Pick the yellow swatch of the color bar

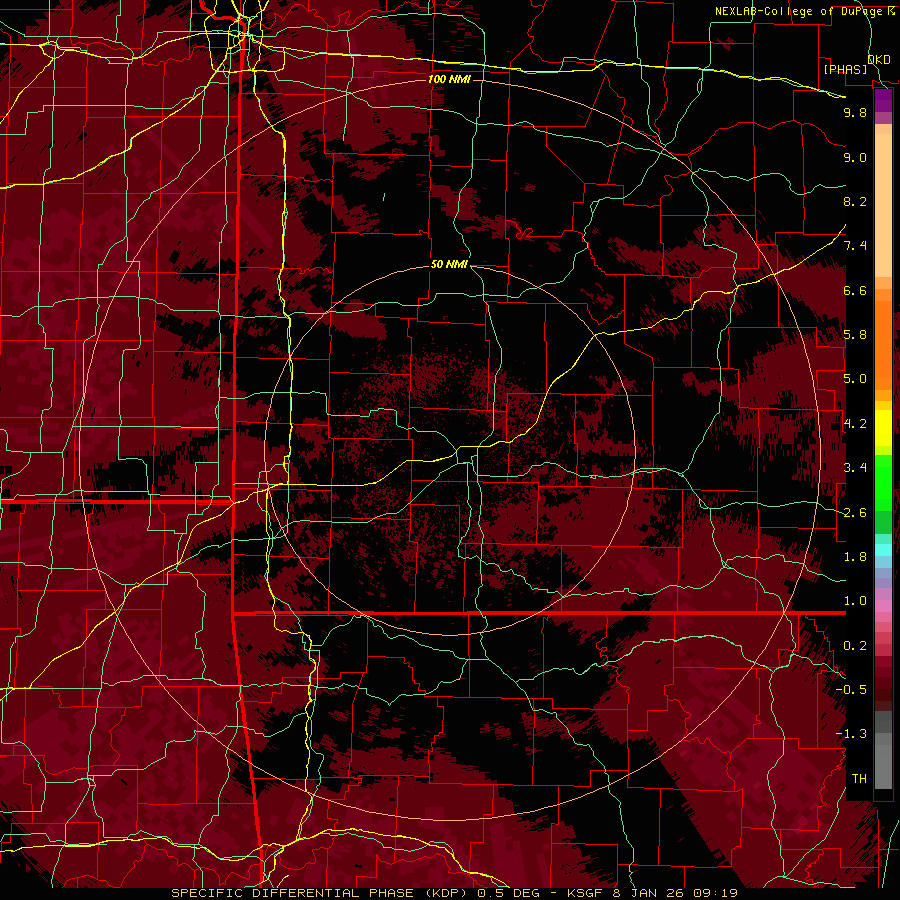883,428
